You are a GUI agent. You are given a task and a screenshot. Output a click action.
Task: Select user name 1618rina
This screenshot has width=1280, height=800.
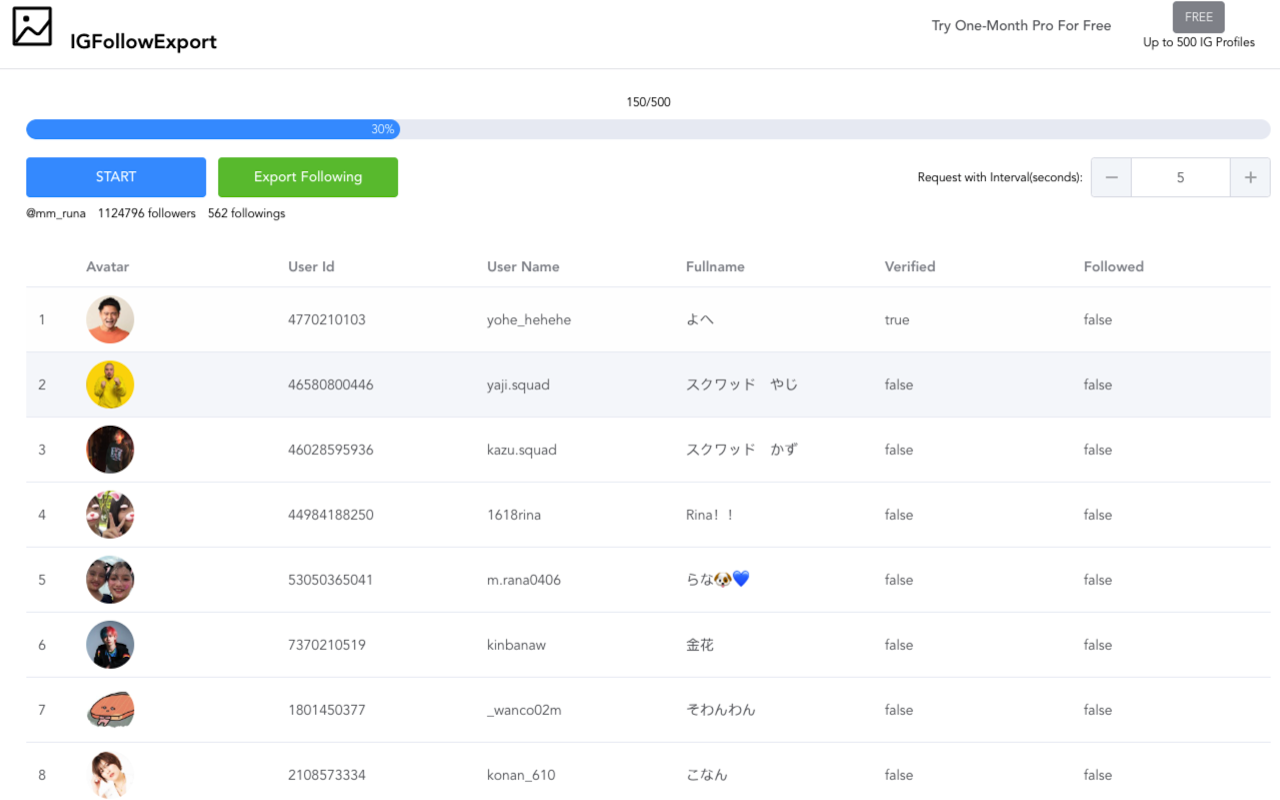tap(514, 515)
